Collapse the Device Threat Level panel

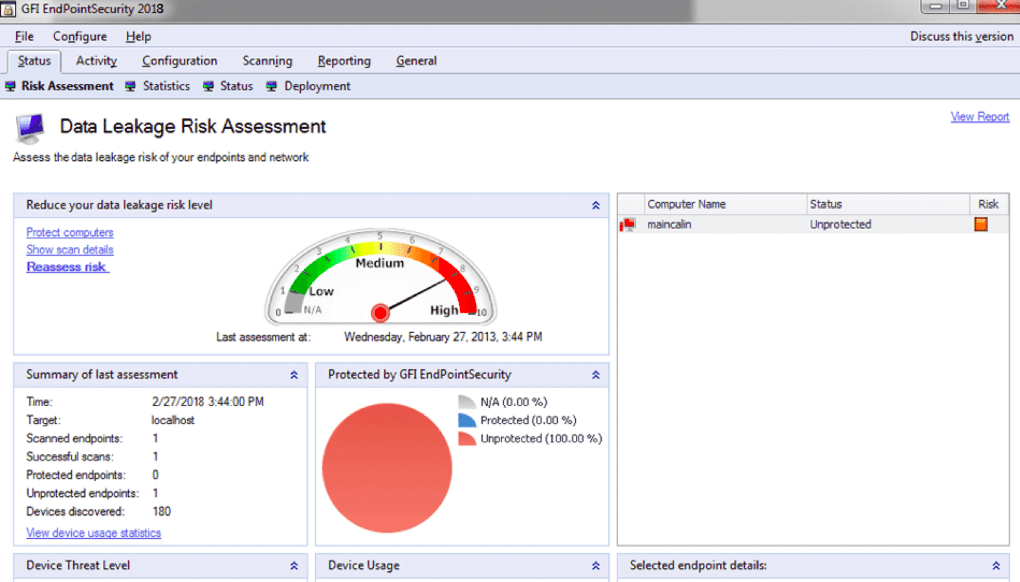point(294,566)
